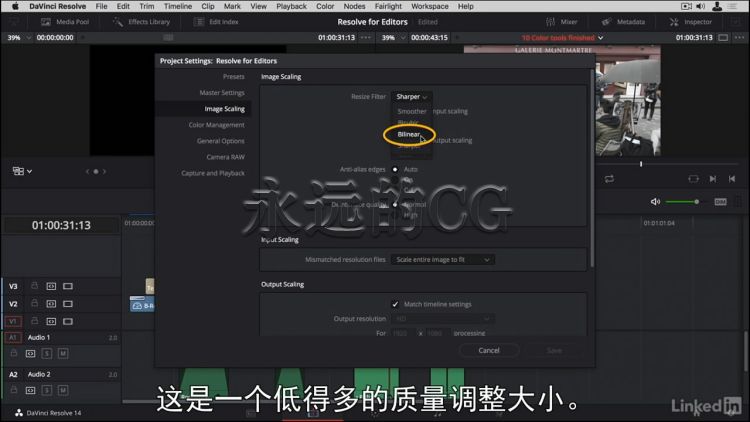
Task: Show the Metadata panel
Action: click(623, 22)
